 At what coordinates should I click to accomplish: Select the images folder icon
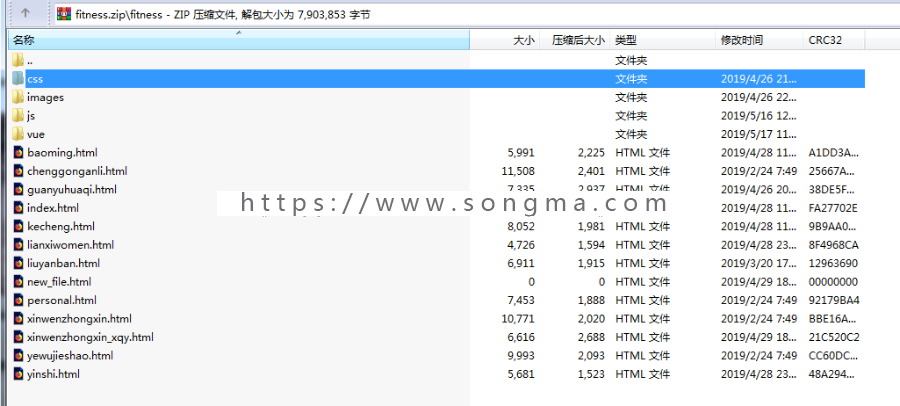[18, 97]
